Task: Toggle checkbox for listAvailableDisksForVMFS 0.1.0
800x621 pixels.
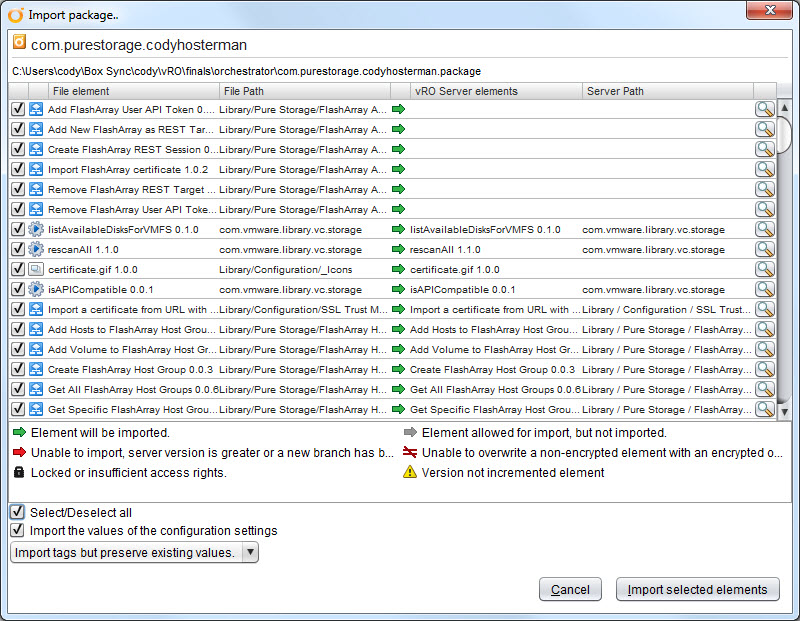Action: 18,229
